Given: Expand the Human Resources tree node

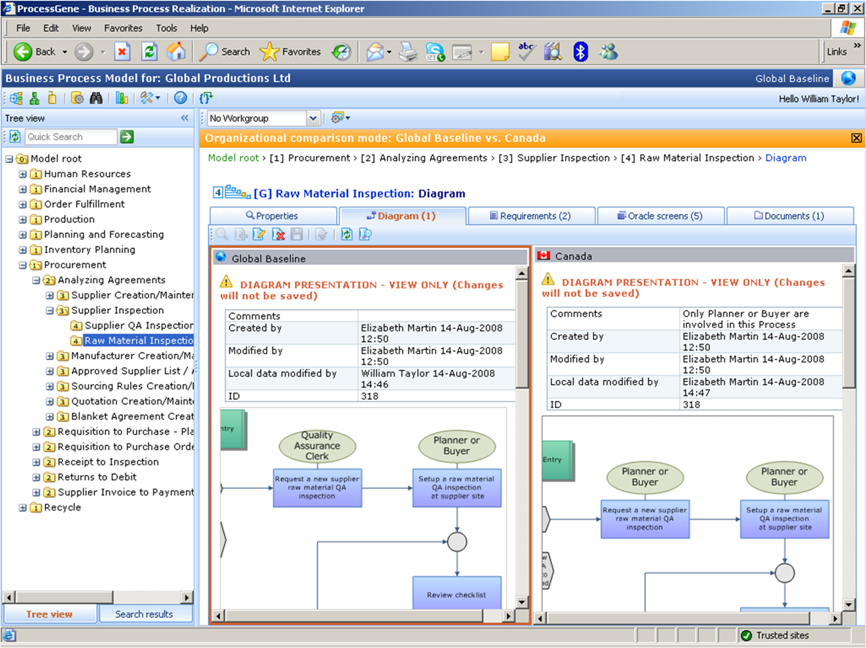Looking at the screenshot, I should 23,174.
